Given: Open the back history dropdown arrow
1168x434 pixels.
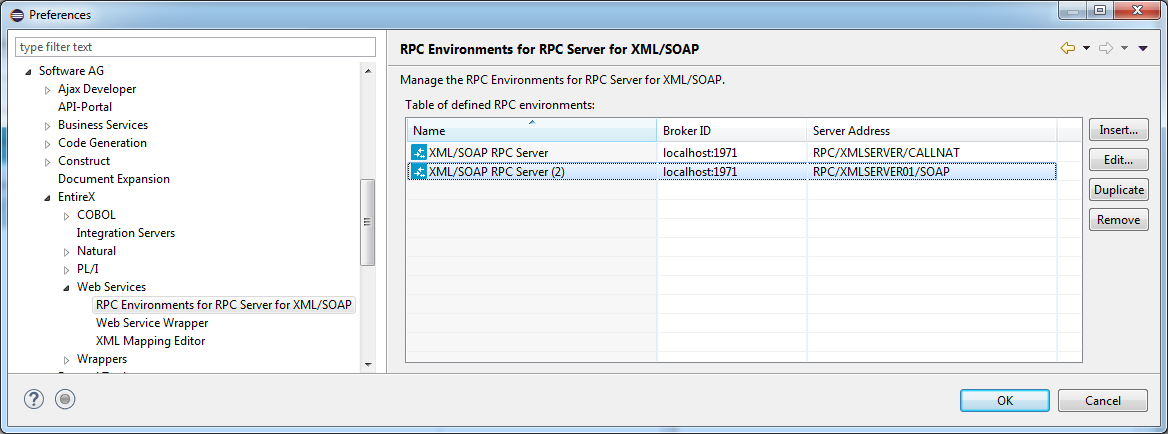Looking at the screenshot, I should [x=1086, y=48].
